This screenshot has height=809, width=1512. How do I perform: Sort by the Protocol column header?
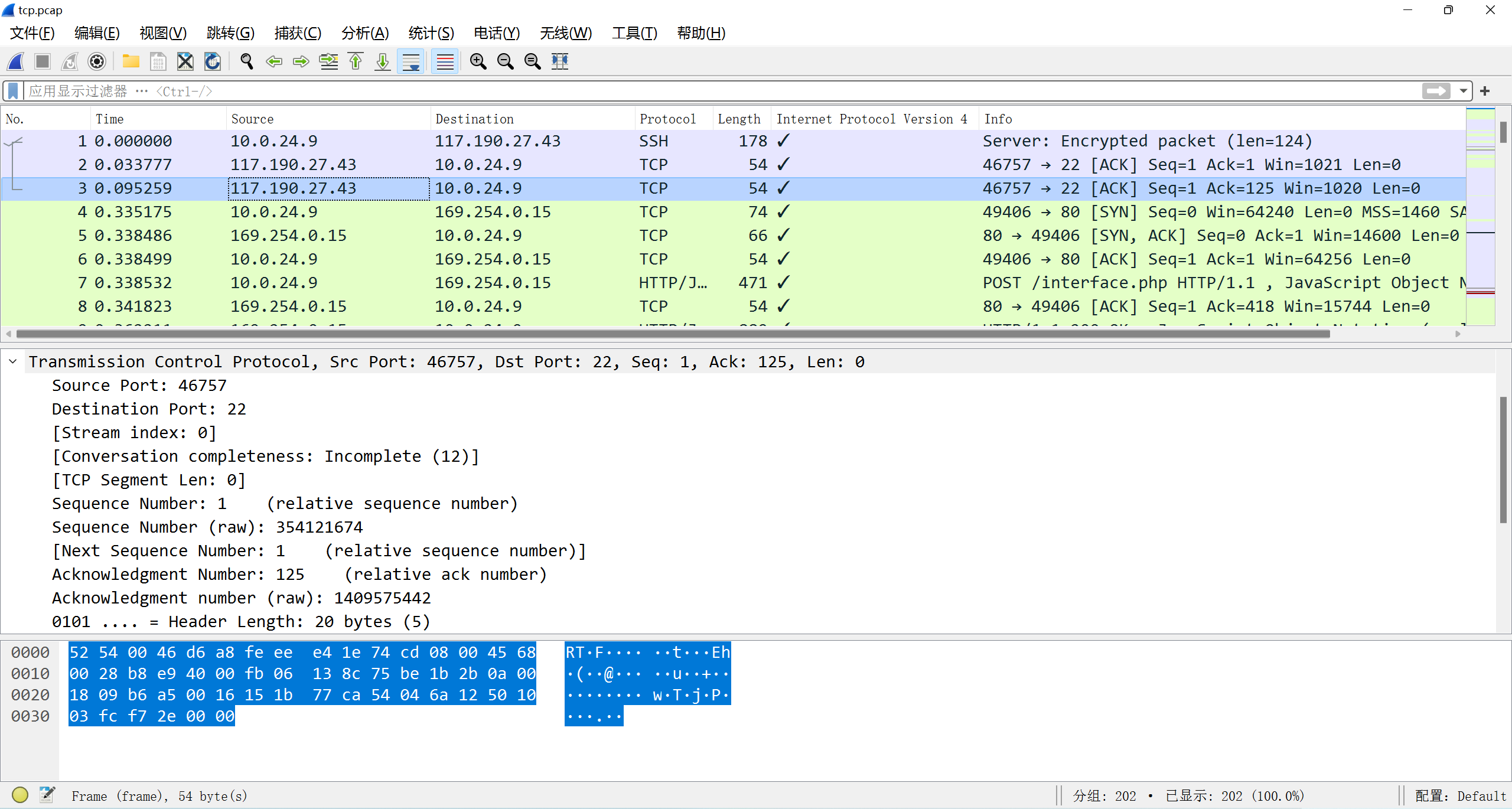tap(674, 119)
